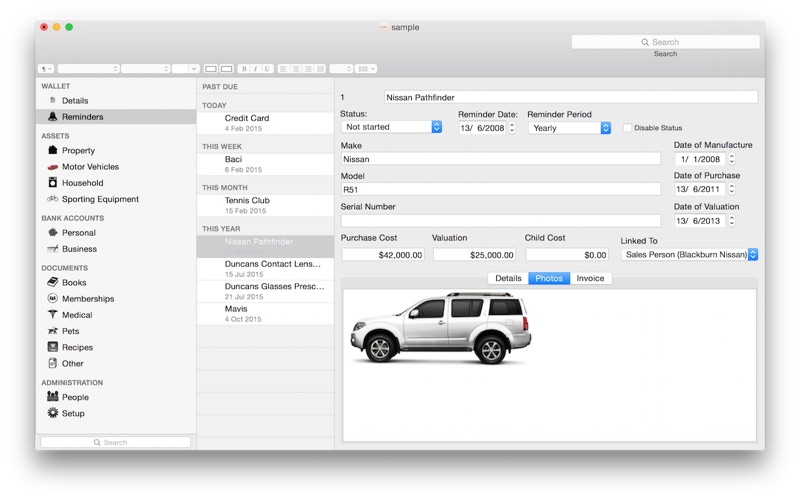
Task: Select the Credit Card reminder
Action: pos(265,123)
